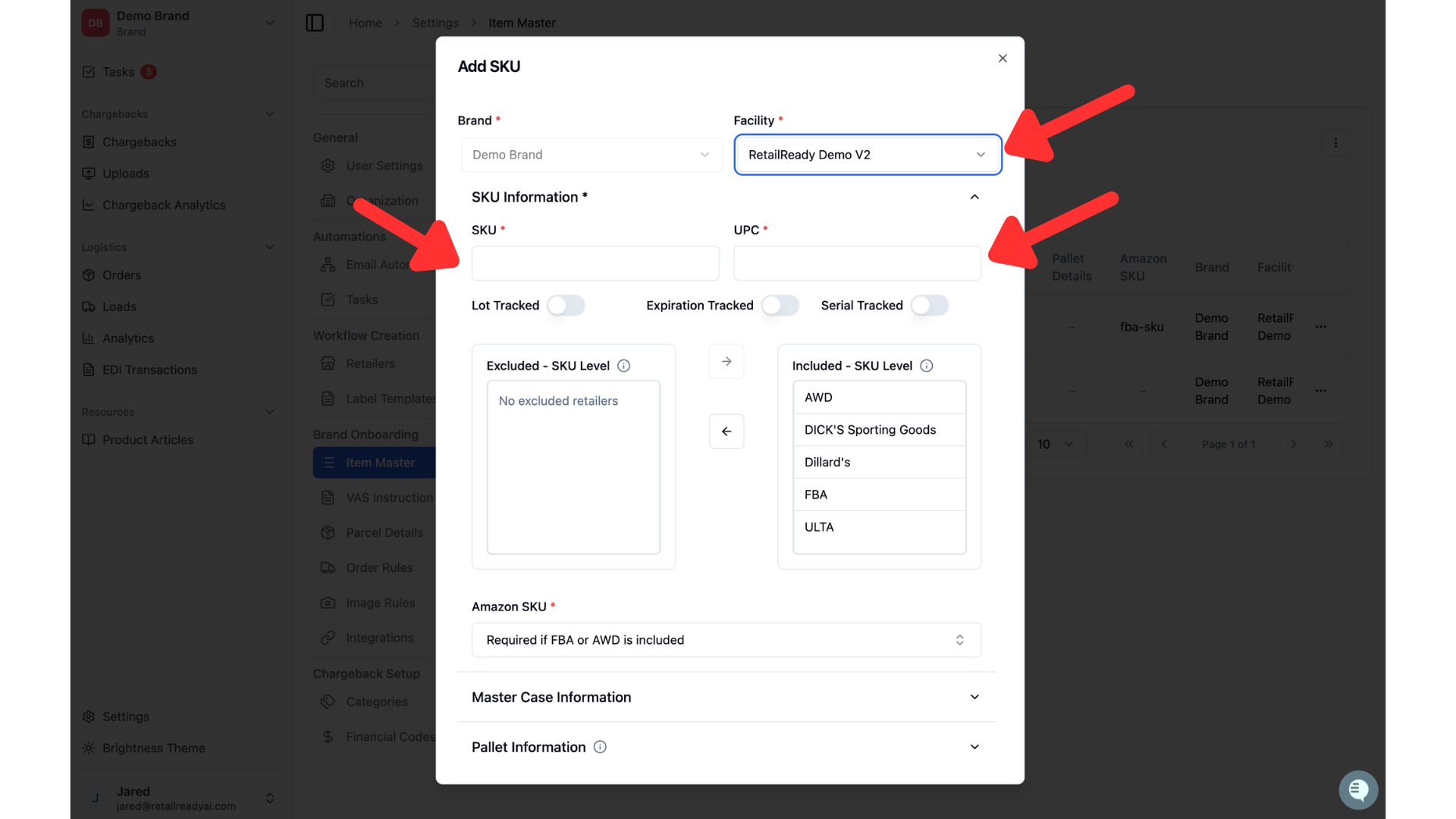The image size is (1456, 819).
Task: Open table options kebab menu
Action: (x=1335, y=143)
